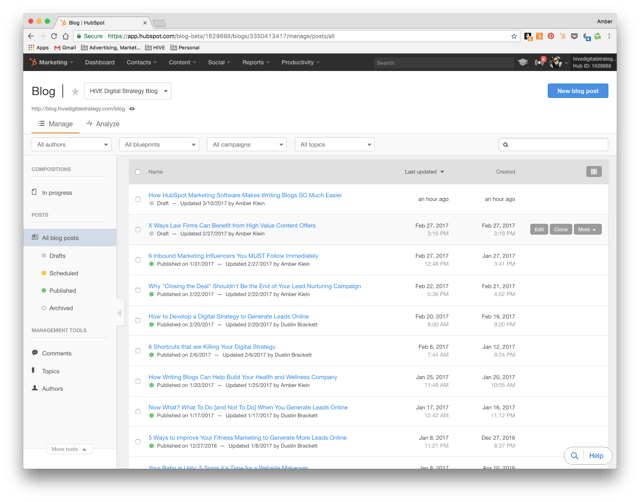The height and width of the screenshot is (502, 640).
Task: Open Social menu
Action: pos(219,62)
